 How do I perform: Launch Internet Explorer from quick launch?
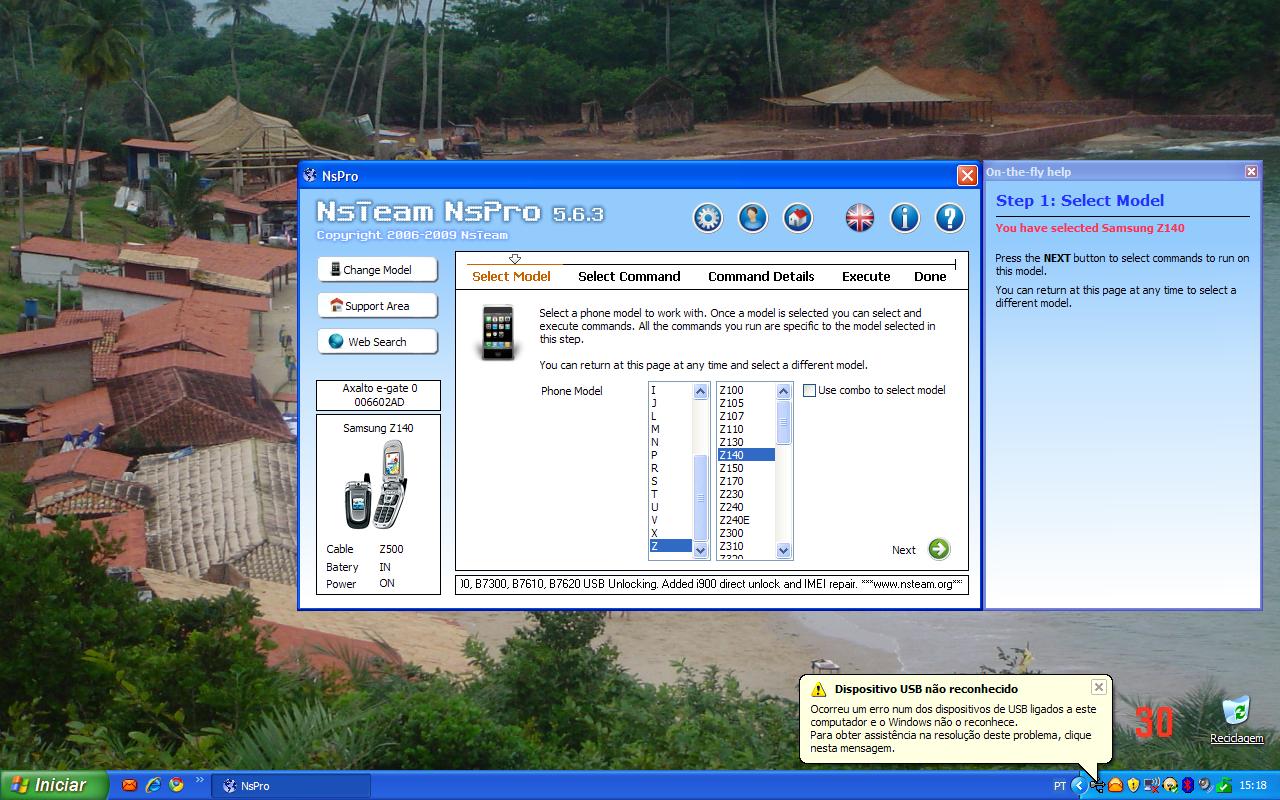[153, 786]
